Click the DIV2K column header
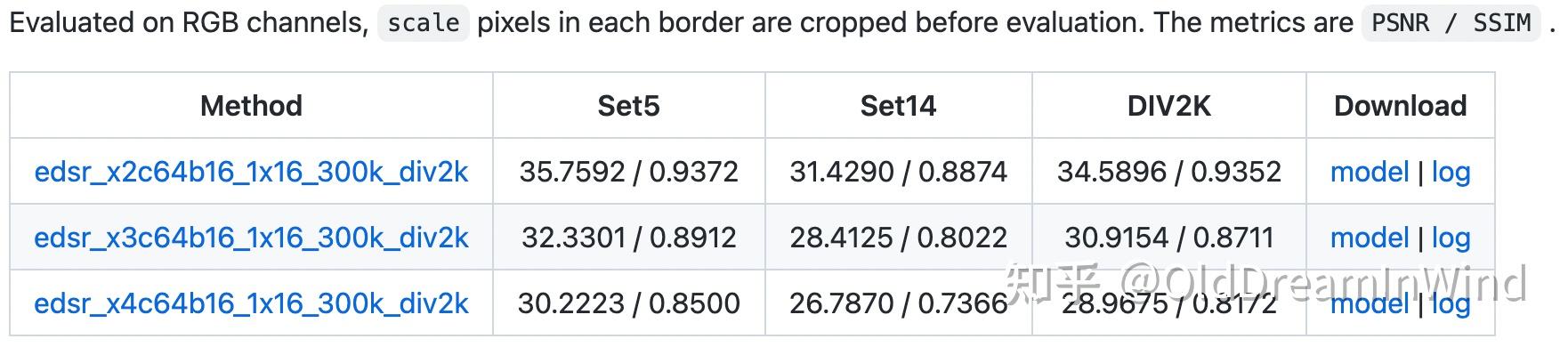Viewport: 1568px width, 347px height. coord(1168,106)
